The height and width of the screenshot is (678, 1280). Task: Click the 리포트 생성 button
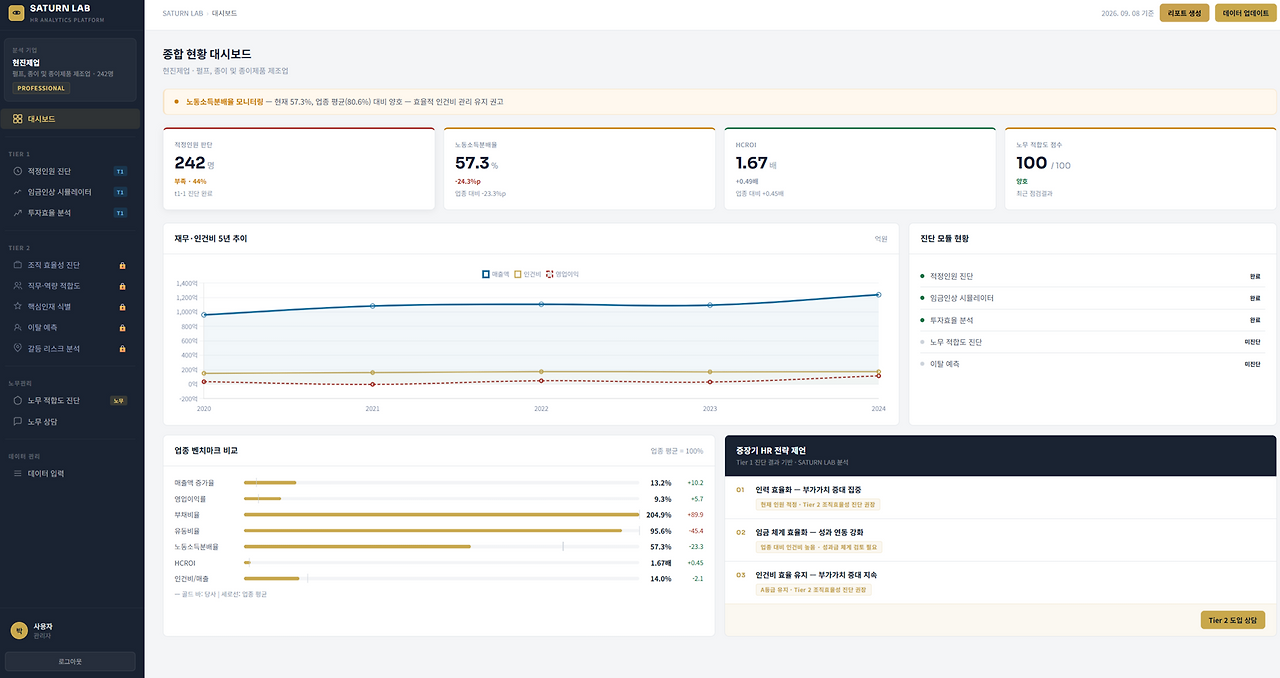tap(1185, 13)
